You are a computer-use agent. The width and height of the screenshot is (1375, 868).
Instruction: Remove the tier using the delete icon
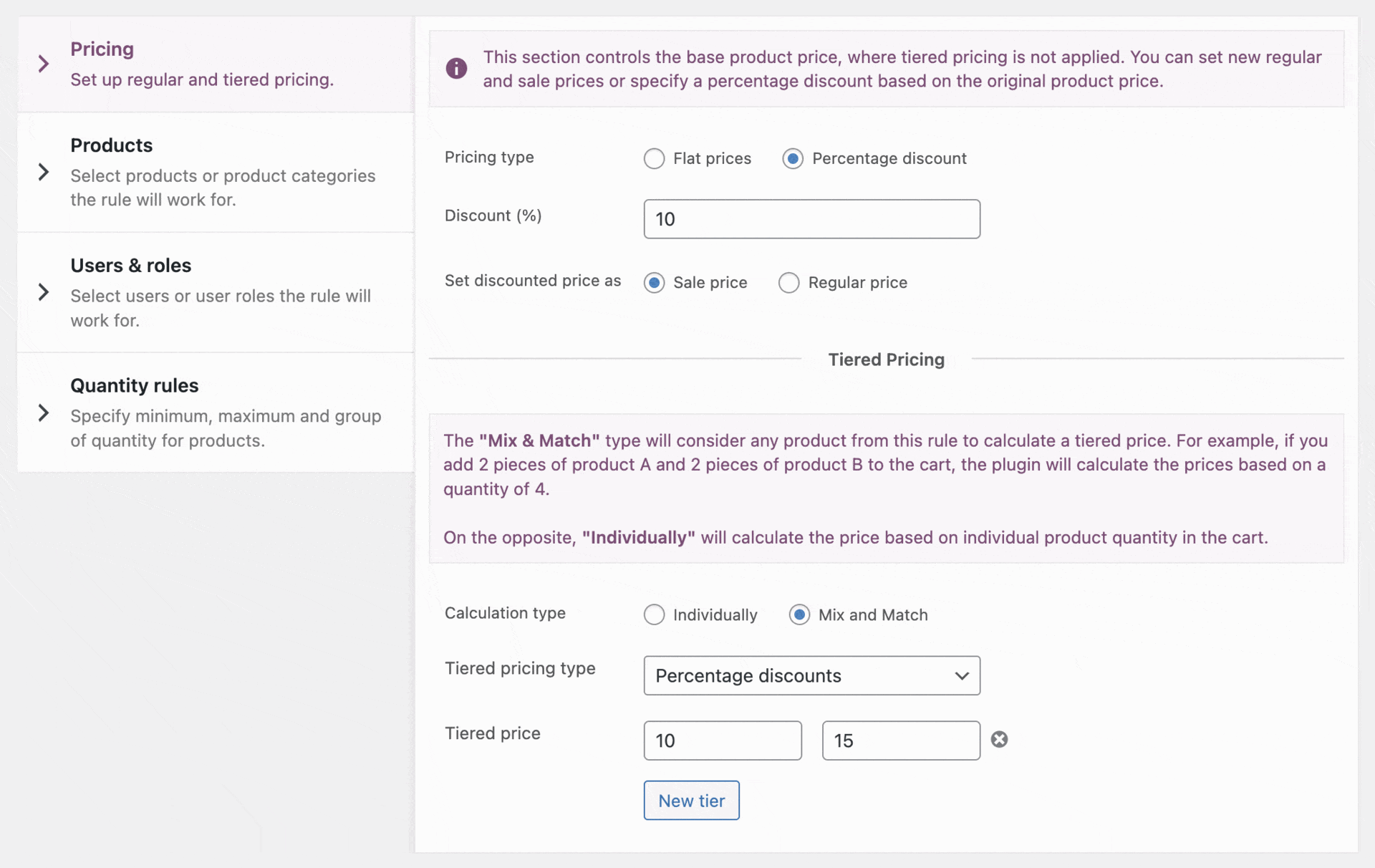point(999,740)
